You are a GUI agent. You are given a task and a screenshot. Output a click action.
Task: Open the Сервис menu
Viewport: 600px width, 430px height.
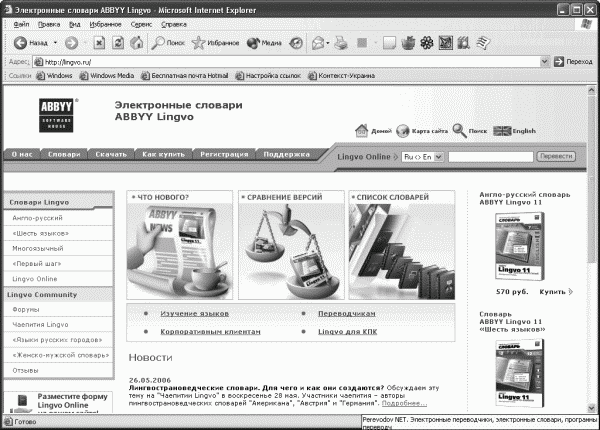pos(141,24)
